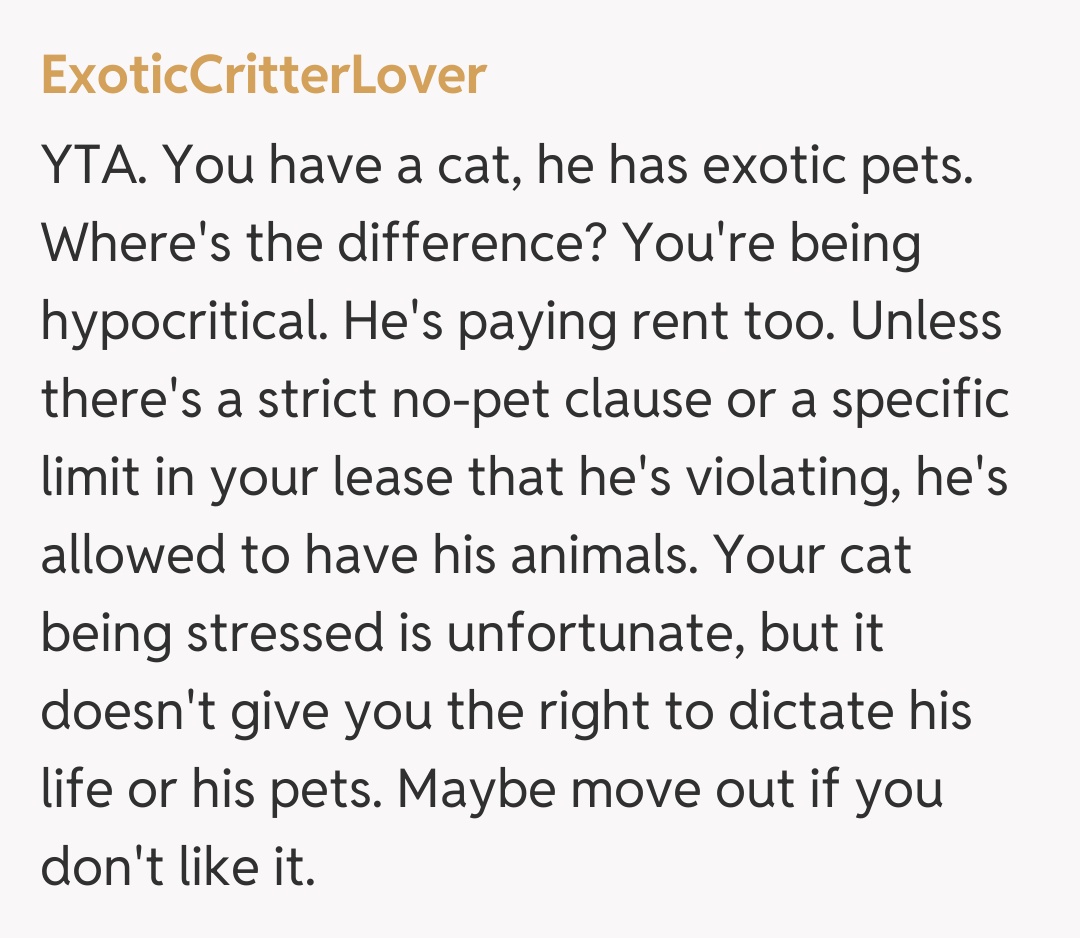Click the words 'specific limit' in the comment

[x=920, y=399]
